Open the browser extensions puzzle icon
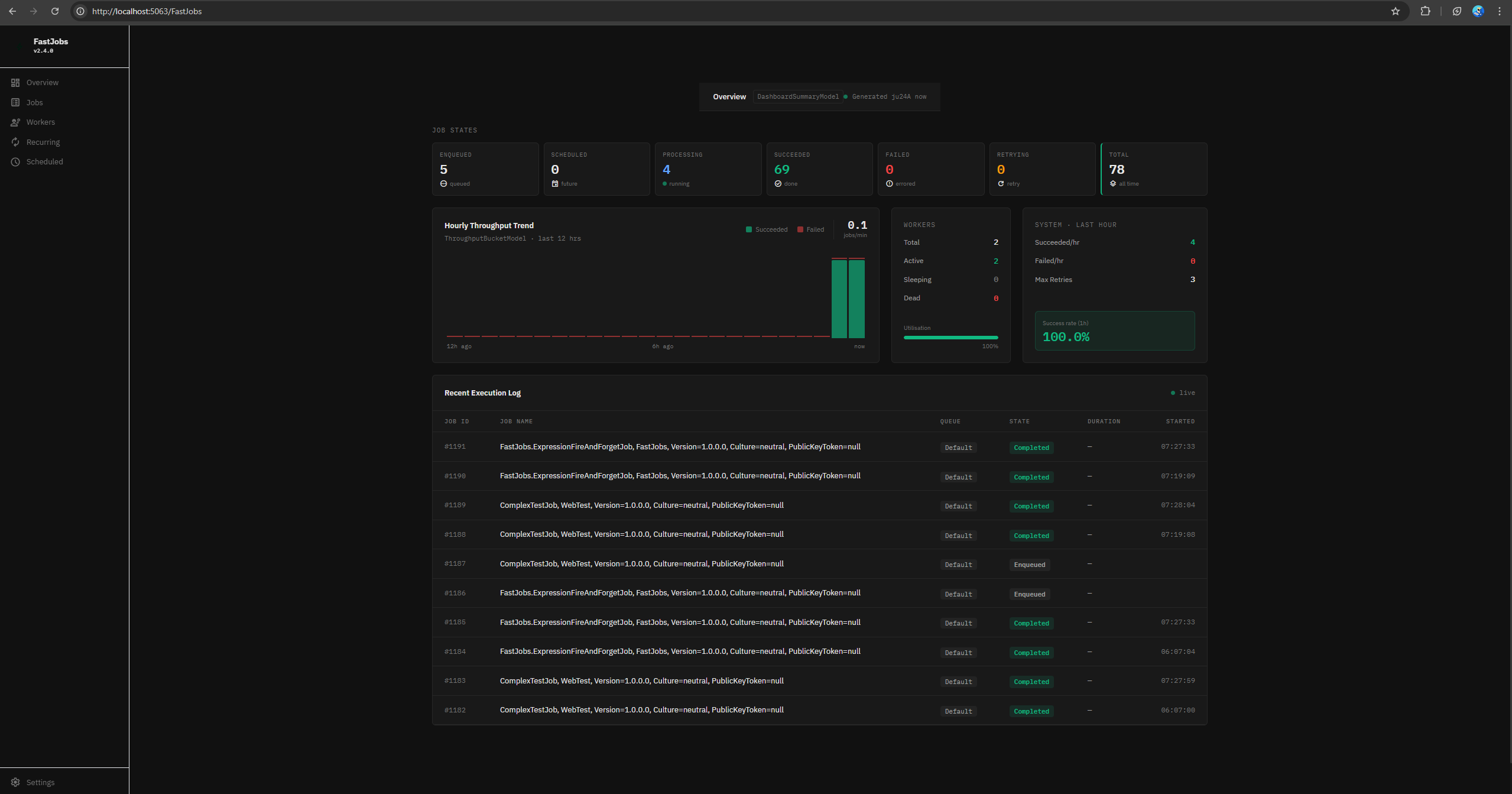 point(1425,11)
